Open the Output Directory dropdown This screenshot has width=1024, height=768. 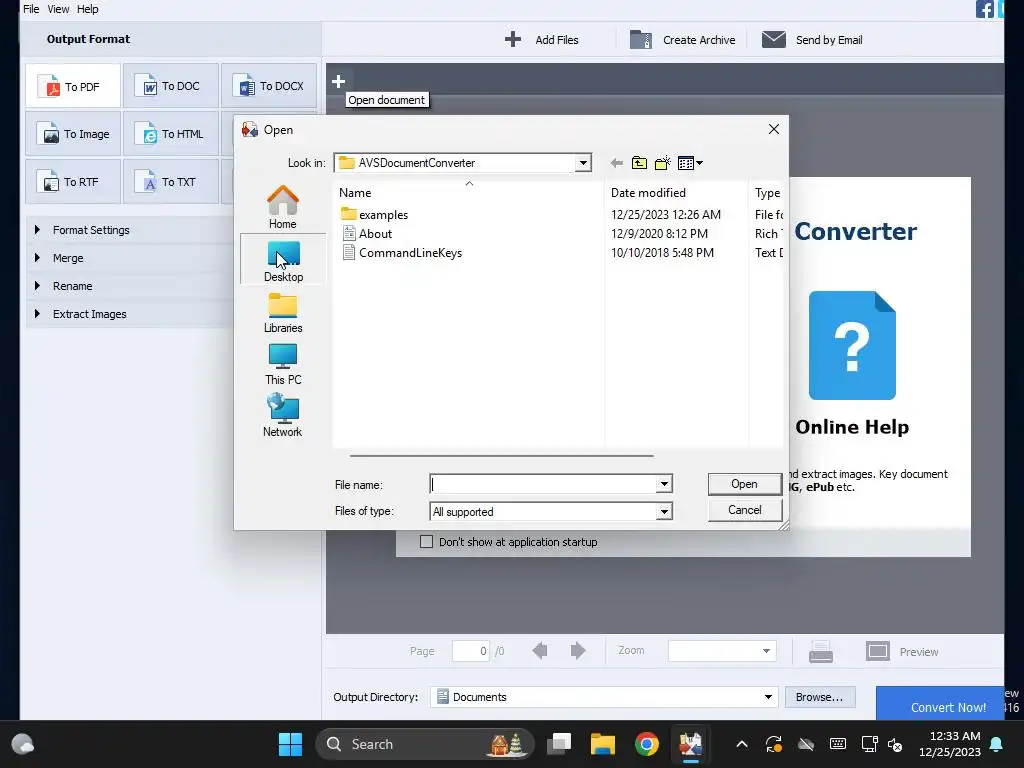(x=768, y=697)
